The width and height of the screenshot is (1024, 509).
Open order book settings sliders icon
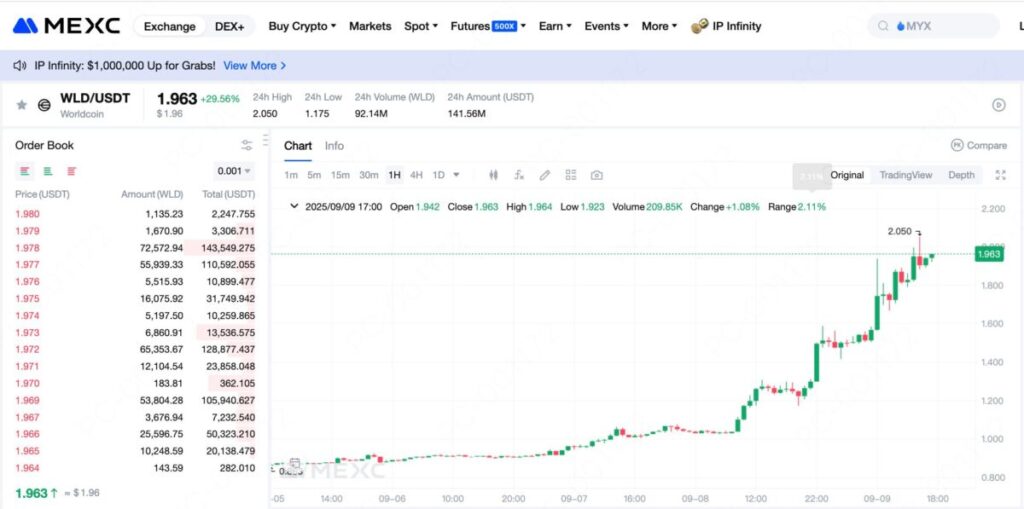[246, 145]
